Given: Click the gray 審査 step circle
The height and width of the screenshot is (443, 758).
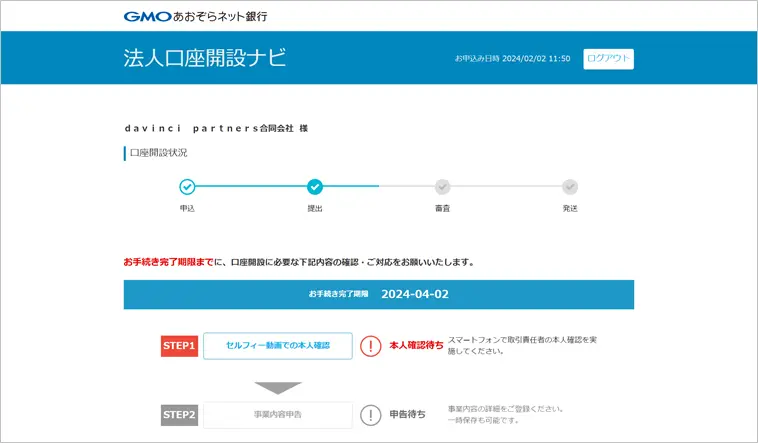Looking at the screenshot, I should 442,186.
